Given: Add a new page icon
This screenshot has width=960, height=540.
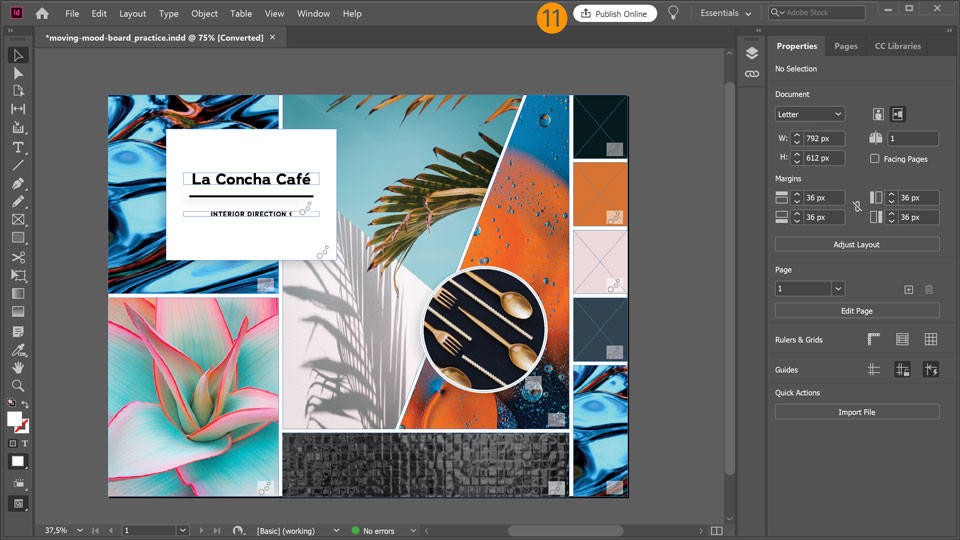Looking at the screenshot, I should 909,290.
